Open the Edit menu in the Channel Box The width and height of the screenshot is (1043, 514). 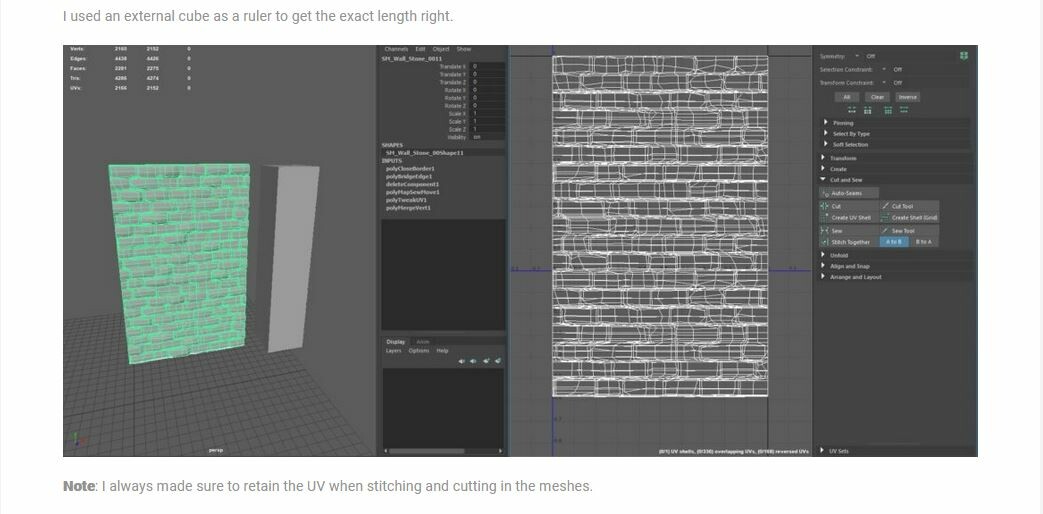pyautogui.click(x=420, y=49)
